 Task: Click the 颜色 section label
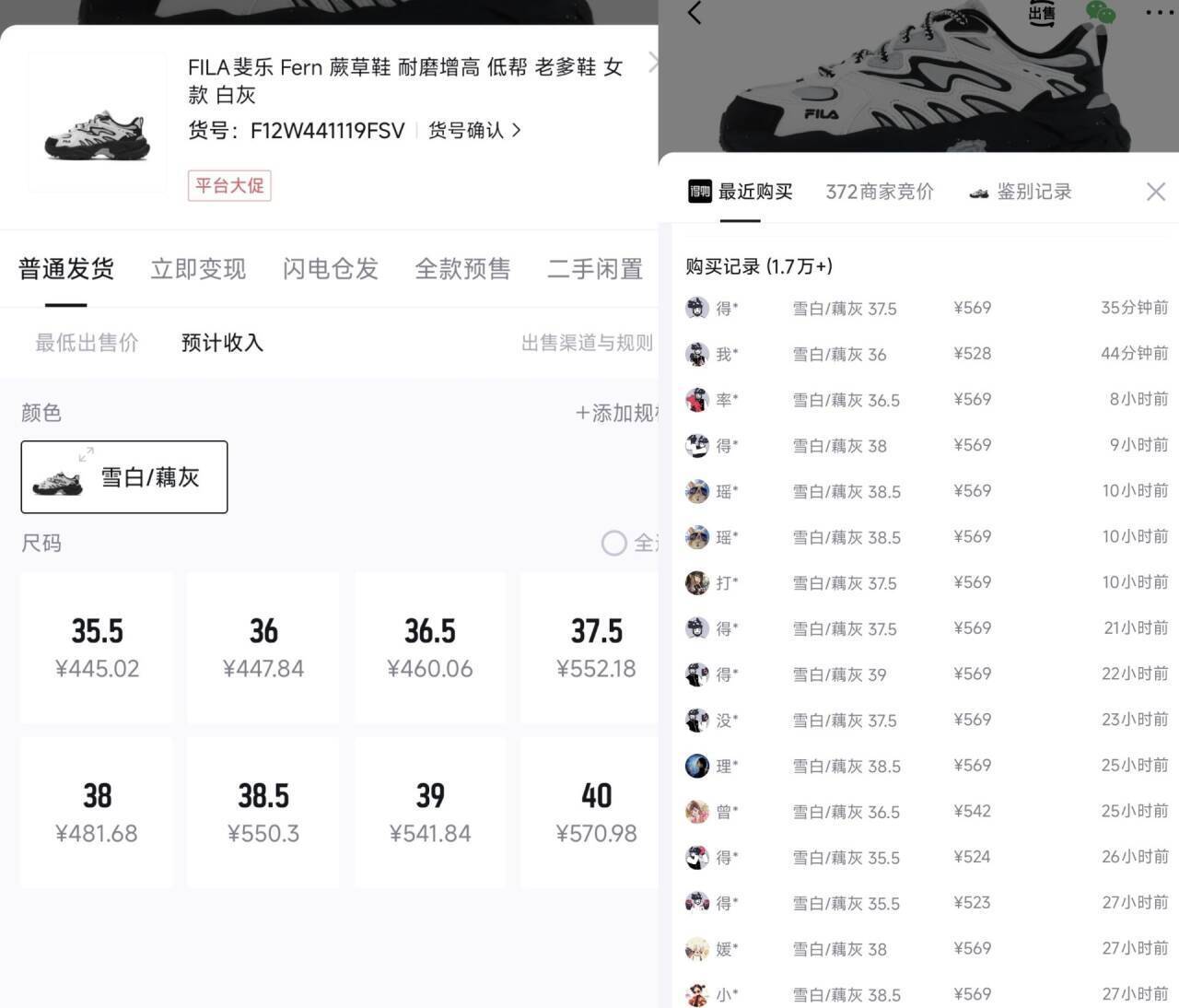[x=41, y=413]
